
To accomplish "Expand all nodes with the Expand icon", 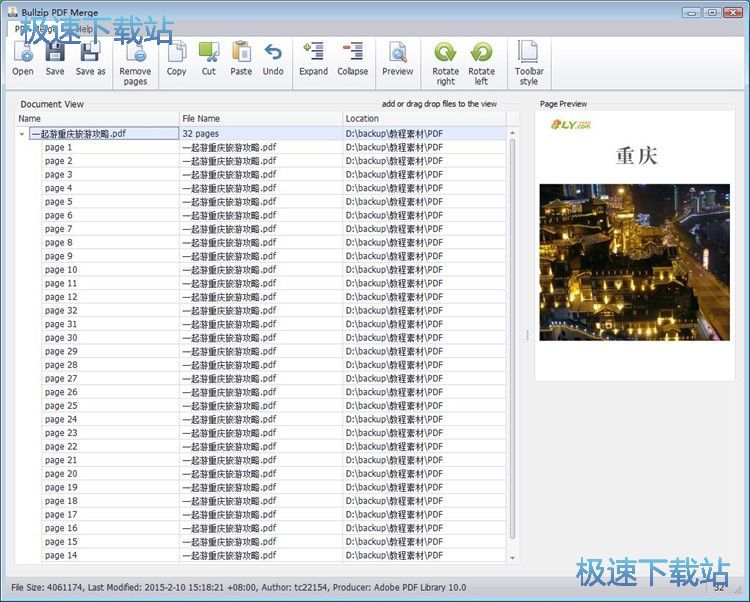I will coord(313,58).
